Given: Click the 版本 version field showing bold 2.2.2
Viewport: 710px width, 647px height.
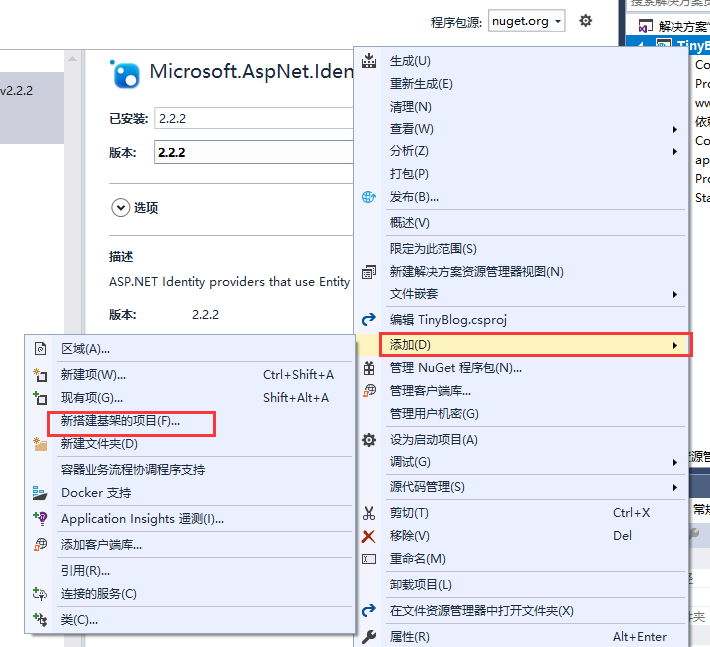Looking at the screenshot, I should pyautogui.click(x=254, y=152).
